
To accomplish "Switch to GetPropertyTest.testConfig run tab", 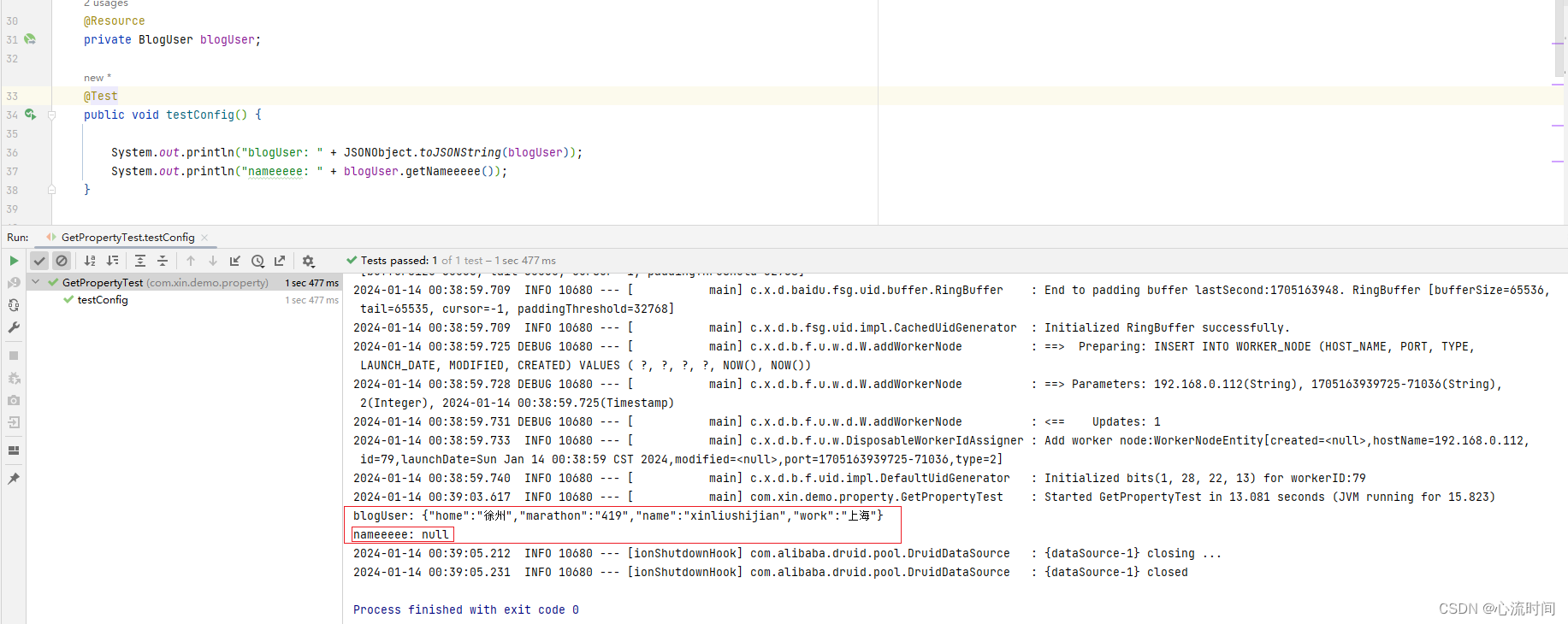I will click(x=127, y=238).
